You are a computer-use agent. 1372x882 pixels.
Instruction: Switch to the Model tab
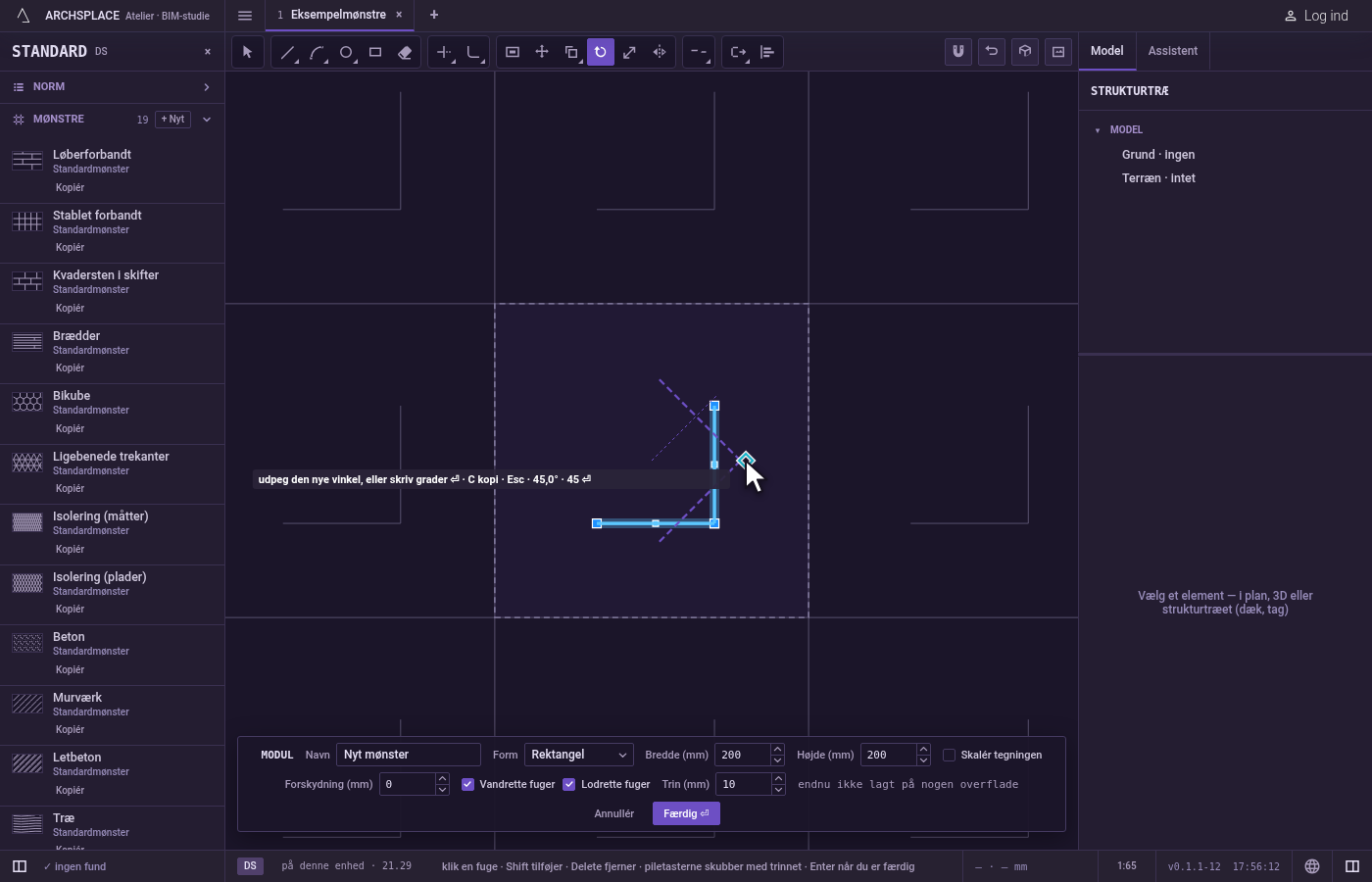(1107, 51)
